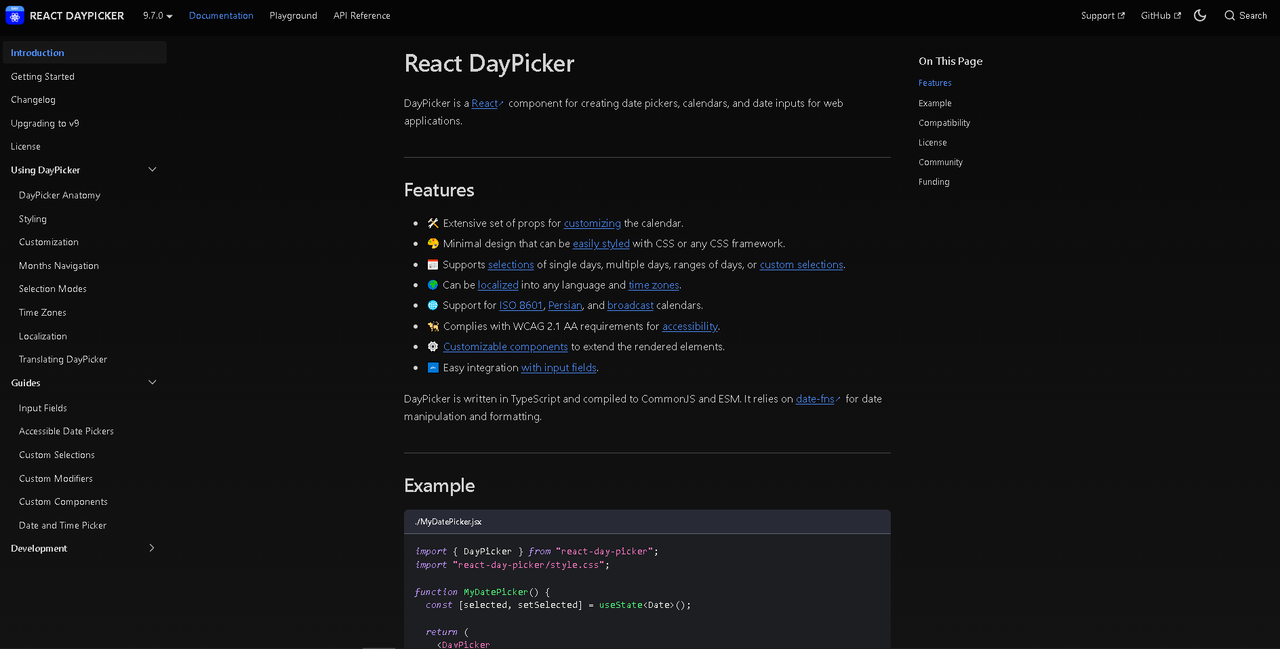This screenshot has width=1280, height=649.
Task: Click the ./MyDatePicker.jsx code block title
Action: click(448, 522)
